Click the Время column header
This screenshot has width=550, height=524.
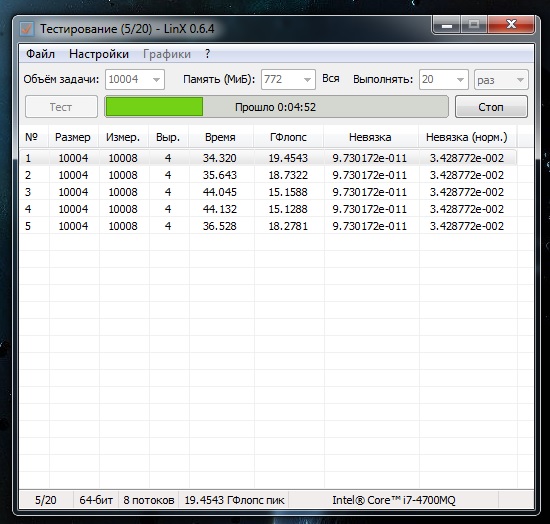point(220,137)
